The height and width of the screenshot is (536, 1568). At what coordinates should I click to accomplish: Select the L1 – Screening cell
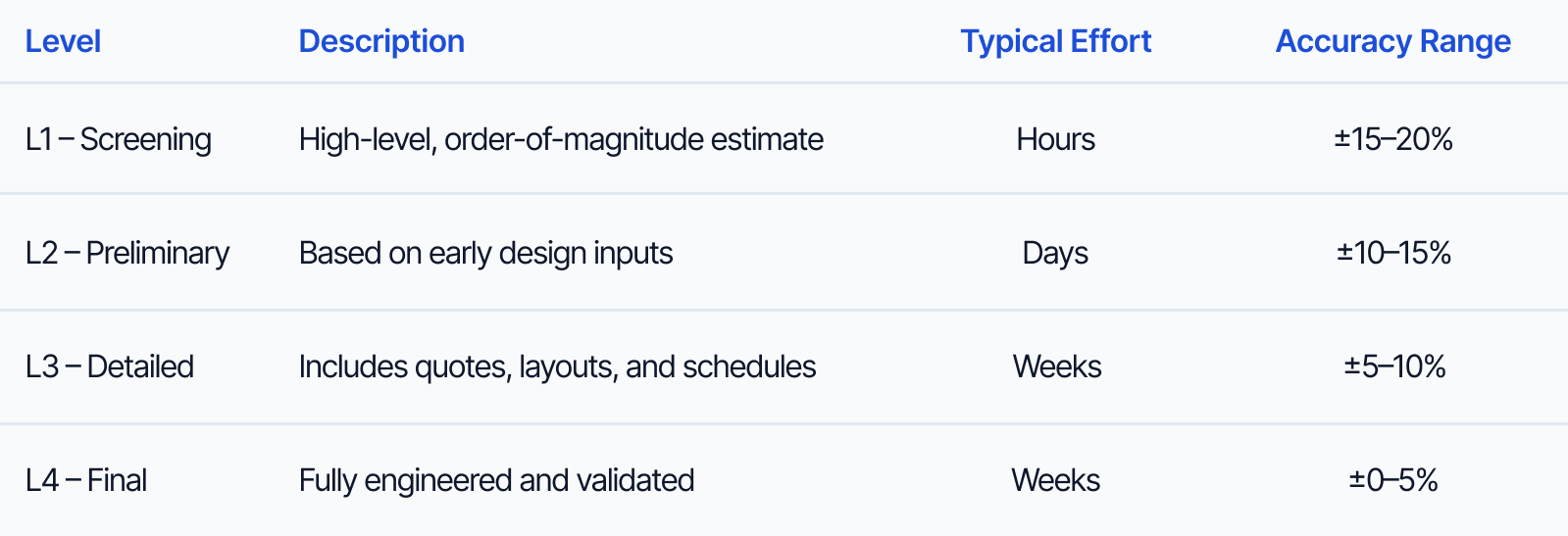click(x=119, y=139)
